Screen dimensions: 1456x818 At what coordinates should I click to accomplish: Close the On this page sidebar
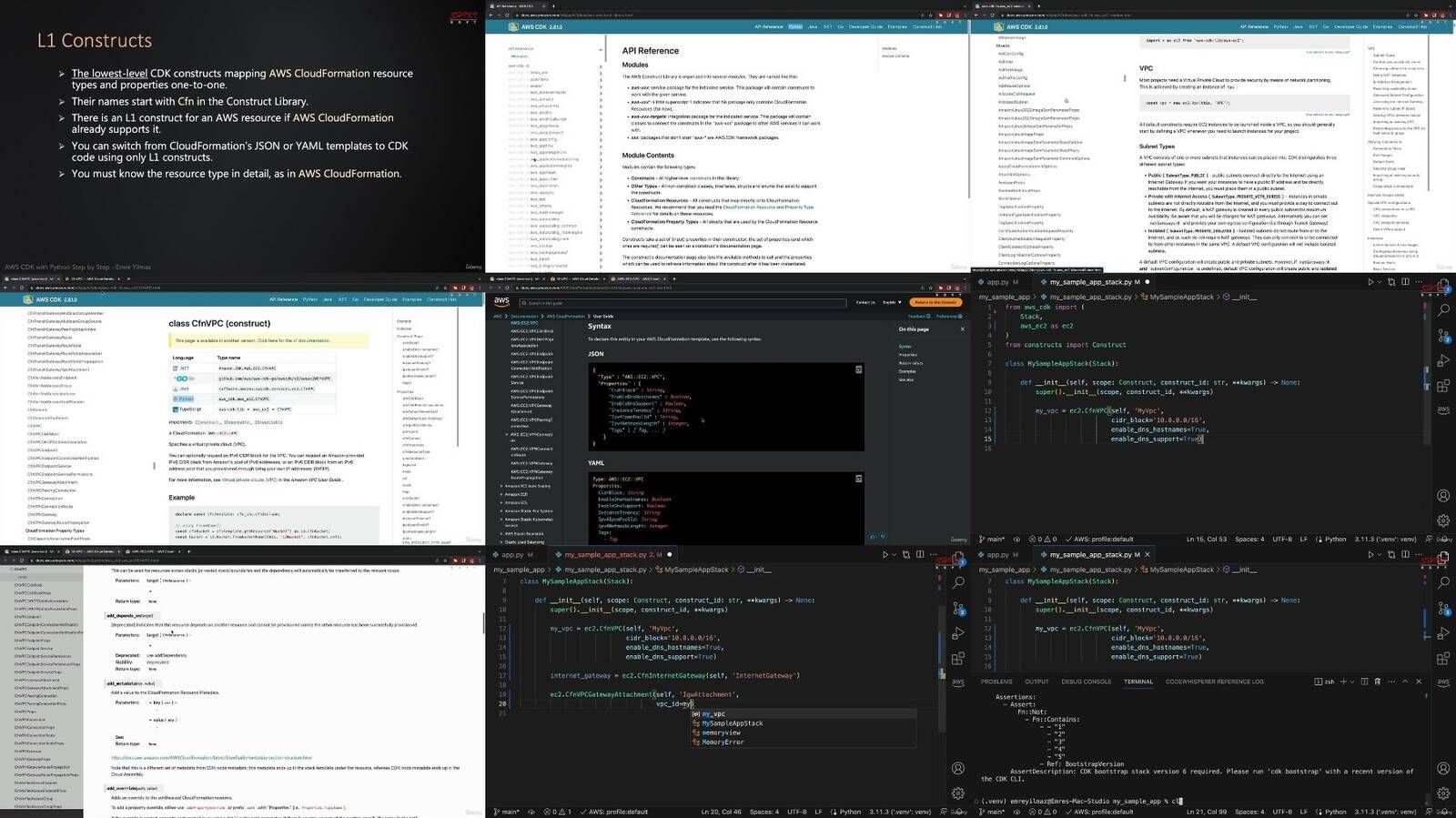pyautogui.click(x=962, y=328)
